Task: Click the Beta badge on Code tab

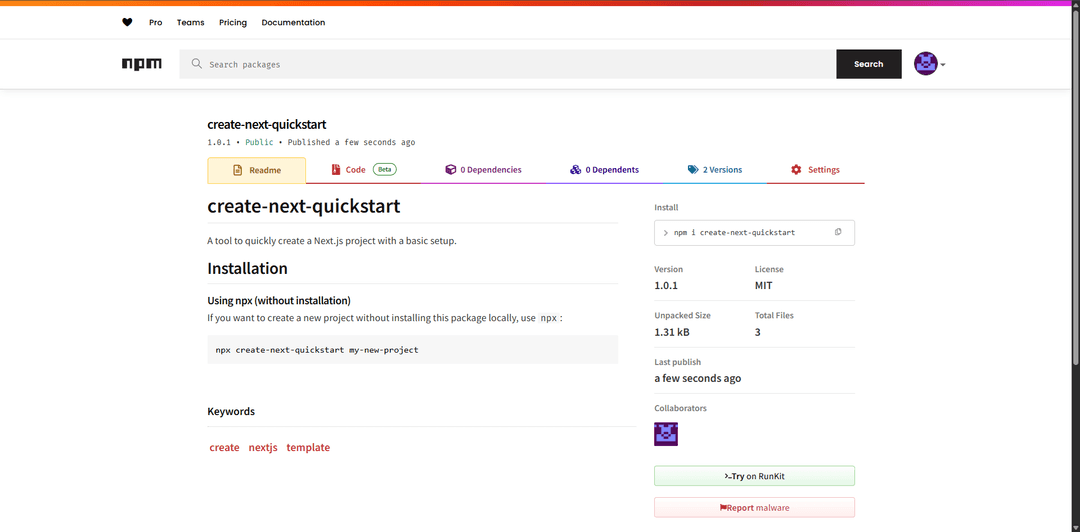Action: click(x=385, y=169)
